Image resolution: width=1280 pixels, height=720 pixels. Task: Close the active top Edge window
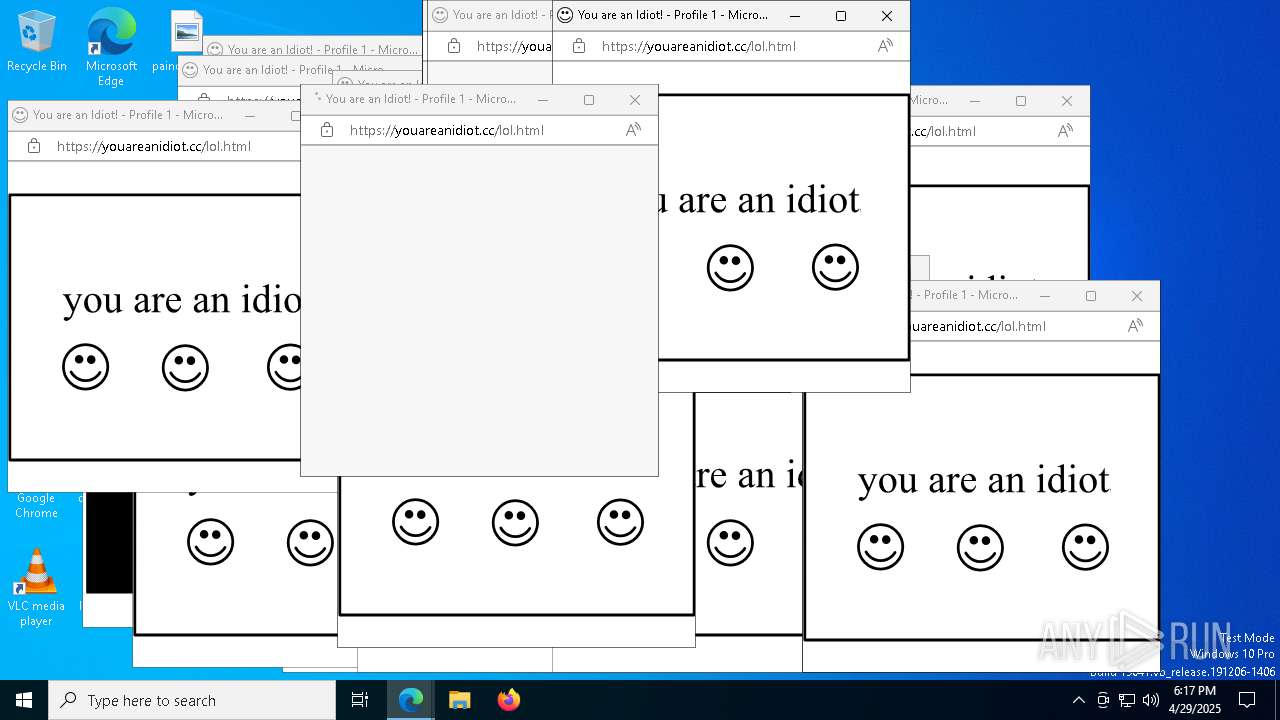point(887,16)
